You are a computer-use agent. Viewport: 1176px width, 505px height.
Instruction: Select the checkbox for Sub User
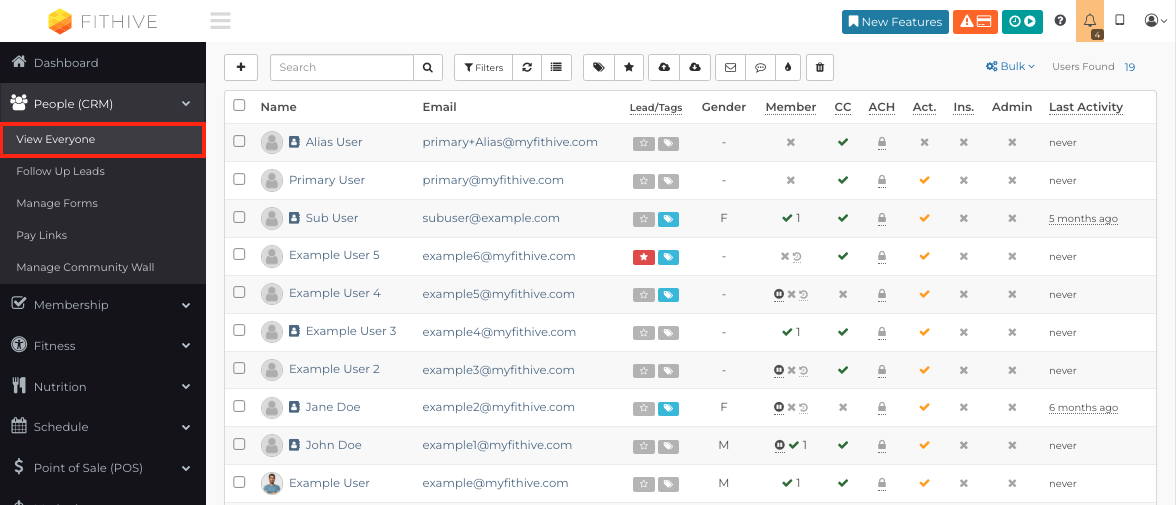(x=239, y=217)
